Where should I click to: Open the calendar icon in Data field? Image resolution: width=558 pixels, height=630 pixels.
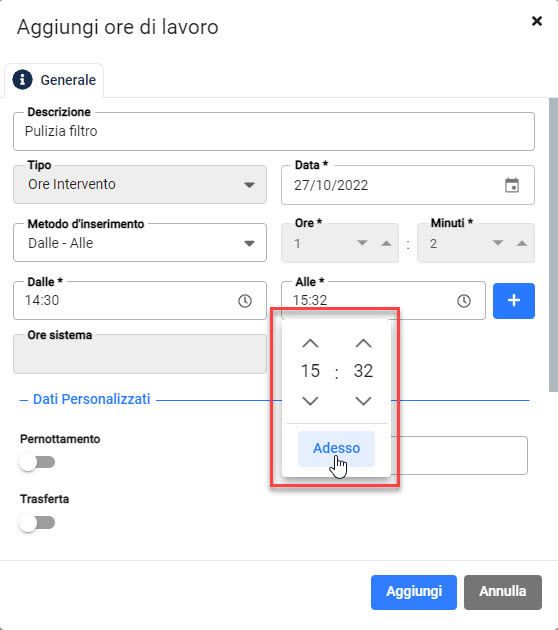point(512,185)
